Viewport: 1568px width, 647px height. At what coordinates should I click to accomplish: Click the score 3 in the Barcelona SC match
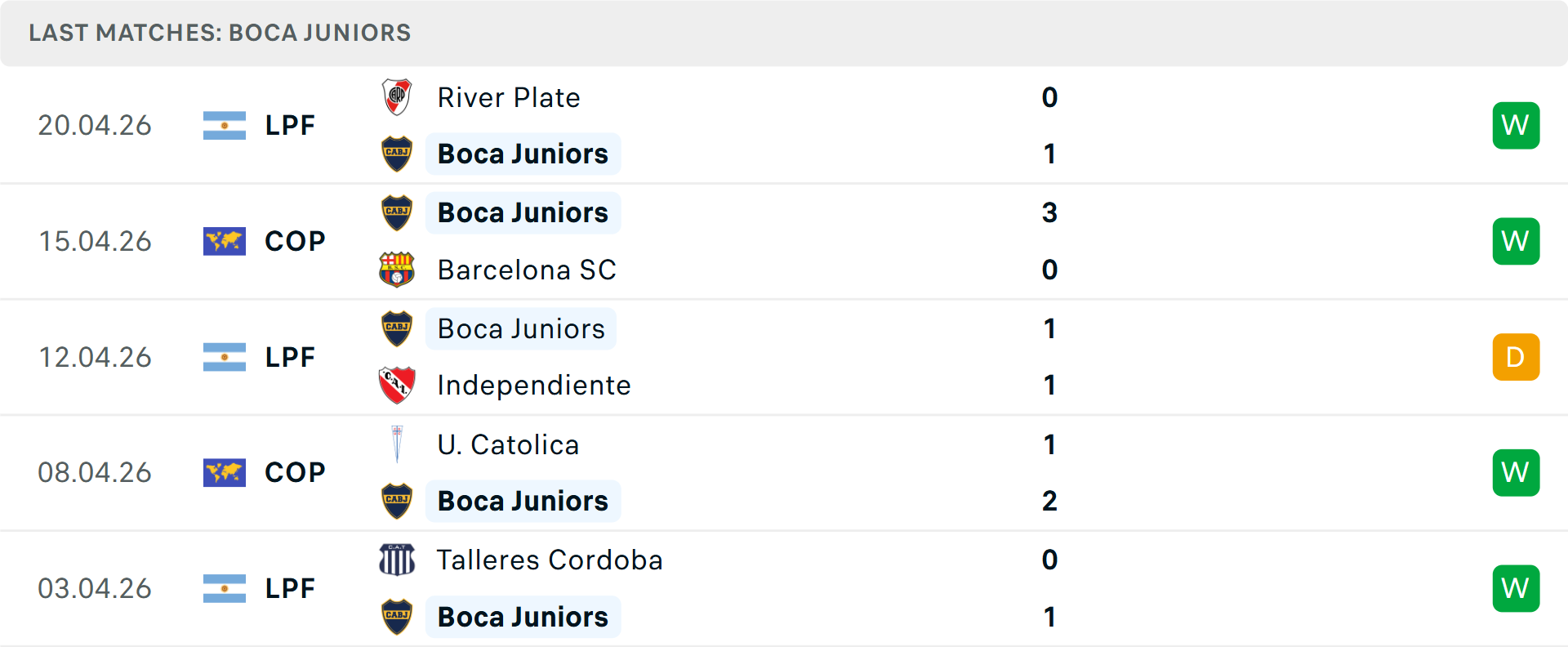click(x=1049, y=212)
